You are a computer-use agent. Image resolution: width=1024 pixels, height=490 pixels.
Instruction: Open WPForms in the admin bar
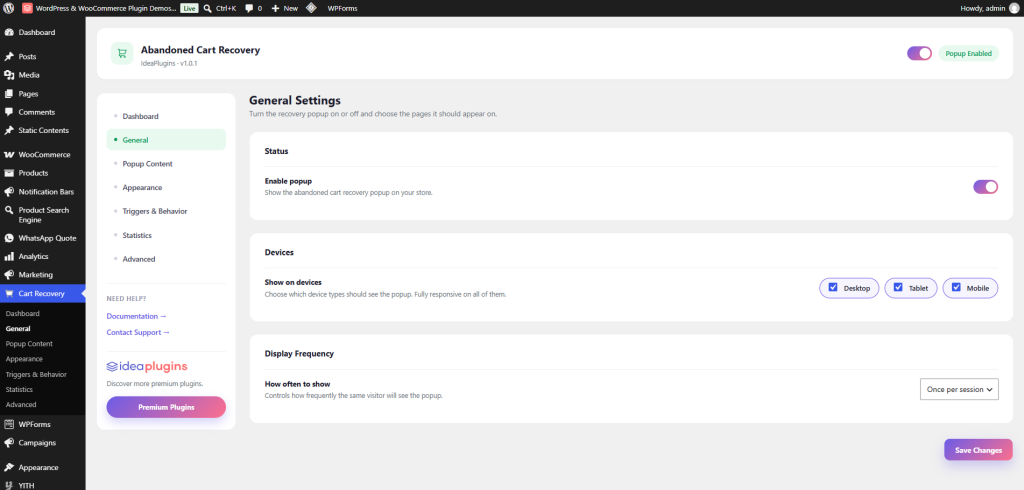[x=342, y=8]
